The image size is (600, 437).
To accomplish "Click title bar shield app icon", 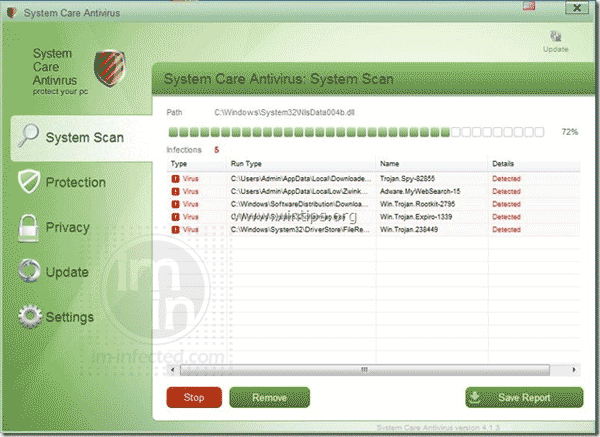I will click(11, 13).
